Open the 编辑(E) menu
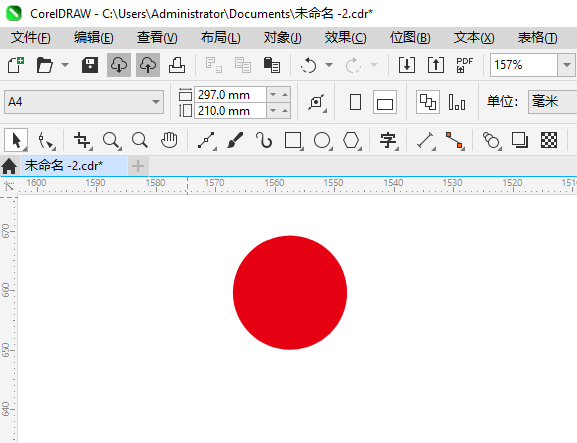 point(93,38)
